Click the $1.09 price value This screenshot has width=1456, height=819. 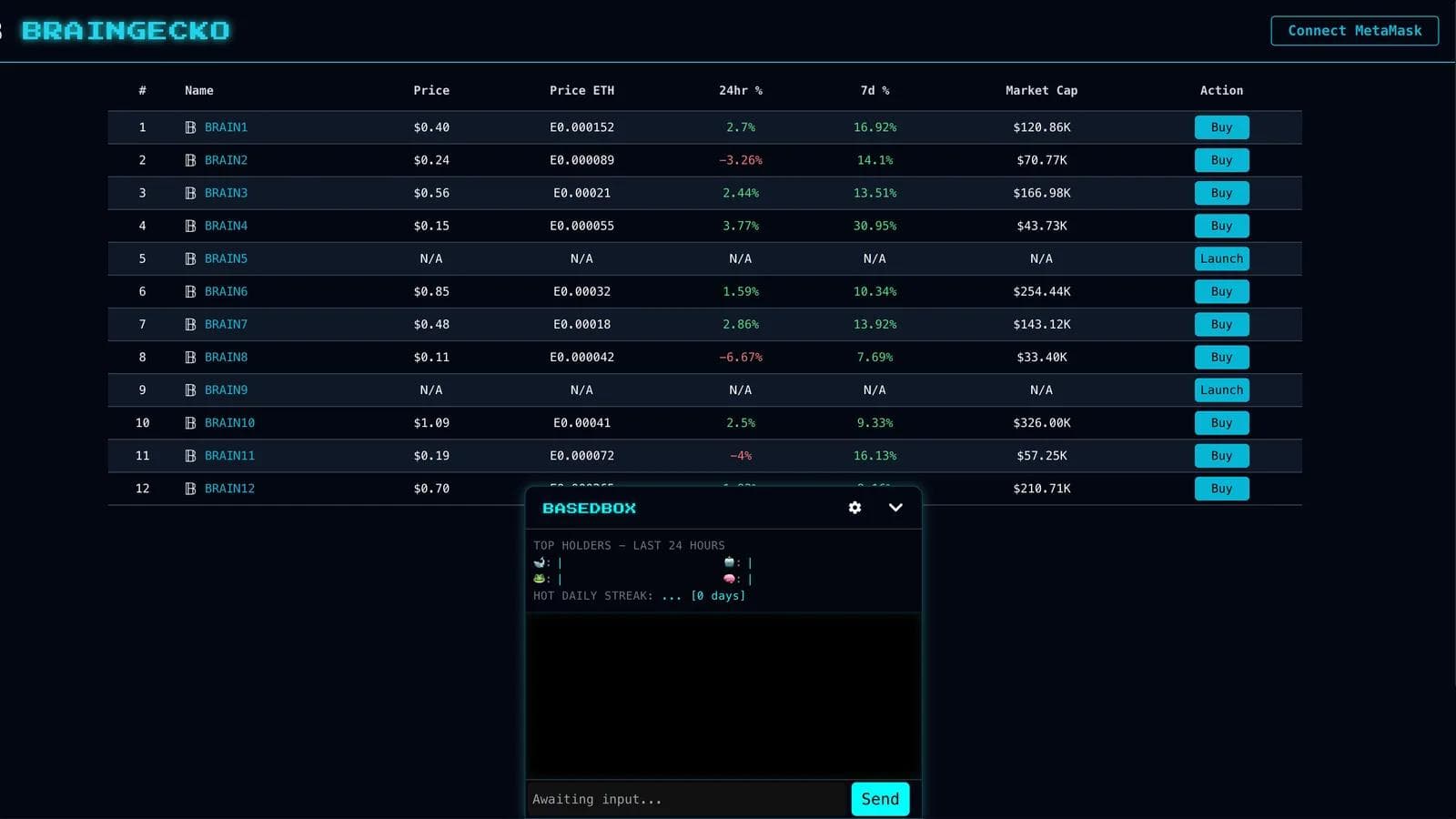(431, 422)
